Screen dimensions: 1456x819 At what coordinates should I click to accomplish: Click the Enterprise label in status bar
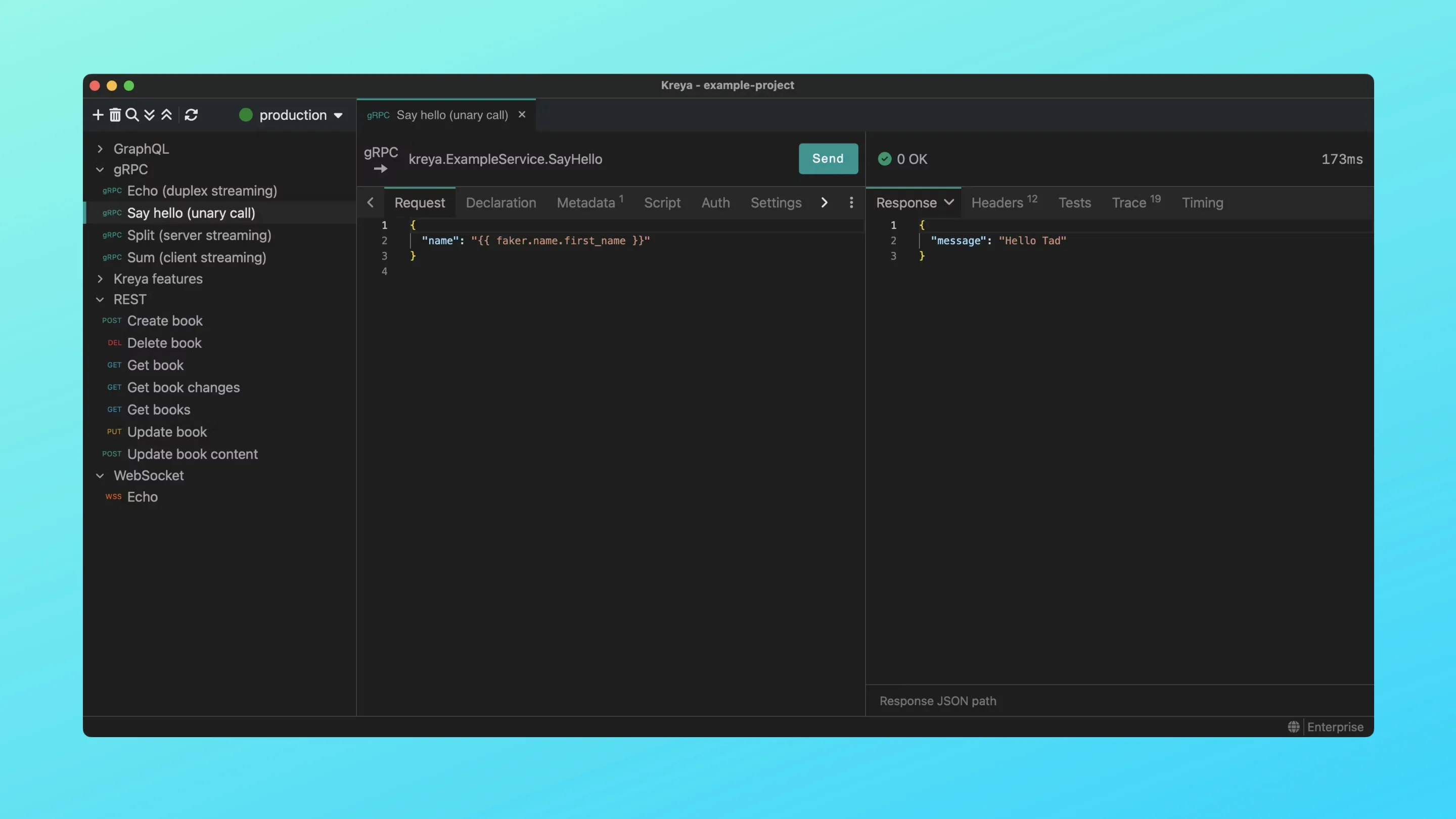coord(1335,727)
